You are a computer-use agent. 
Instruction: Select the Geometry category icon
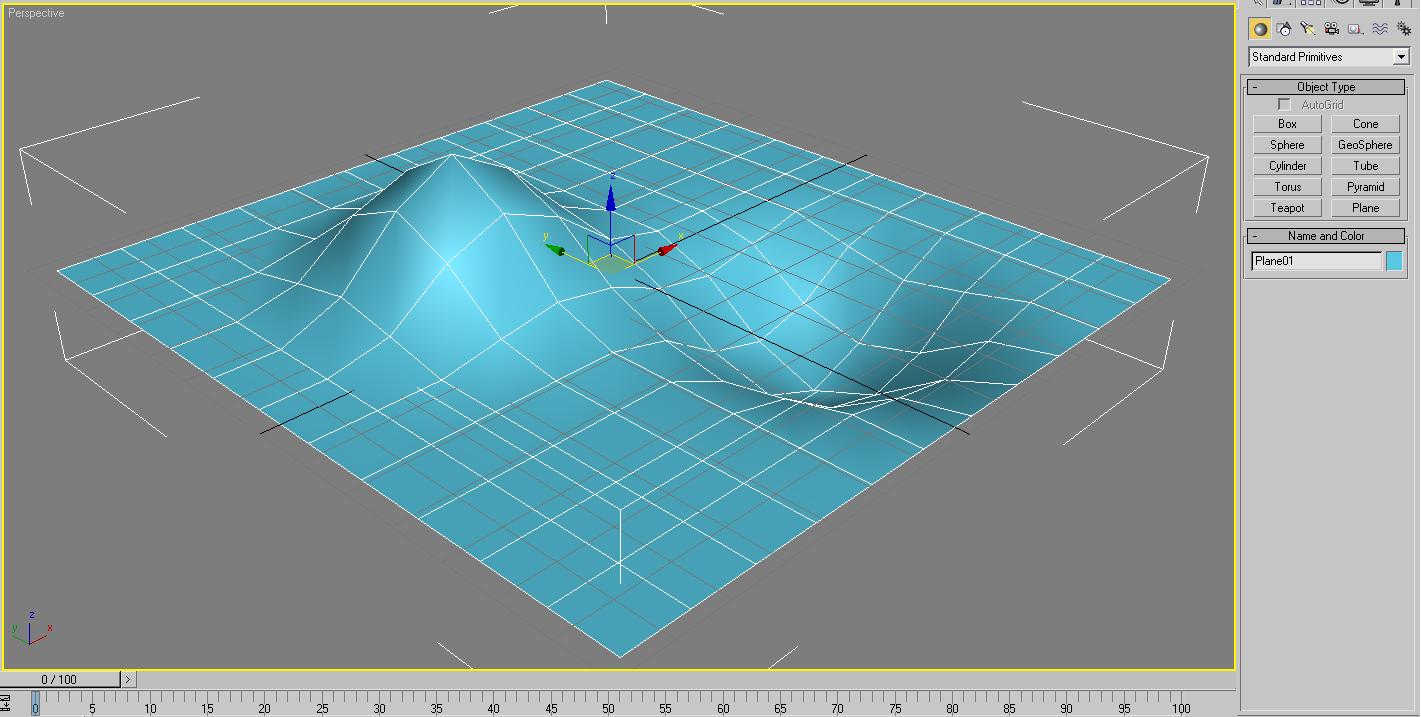(x=1260, y=29)
